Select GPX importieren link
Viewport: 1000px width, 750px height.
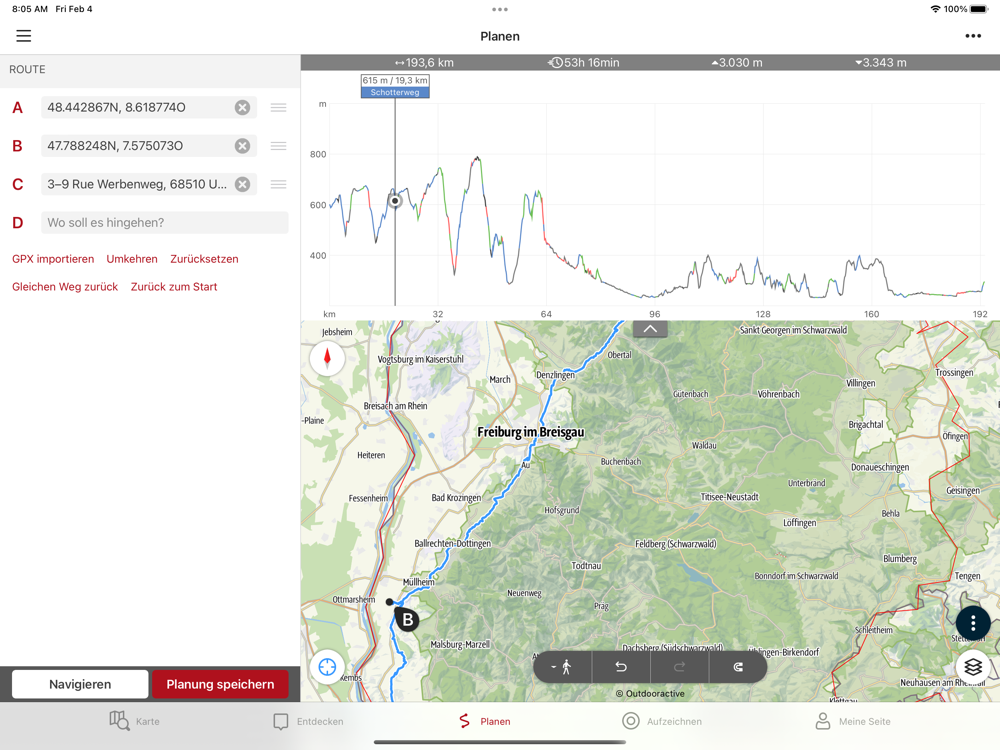[x=53, y=259]
